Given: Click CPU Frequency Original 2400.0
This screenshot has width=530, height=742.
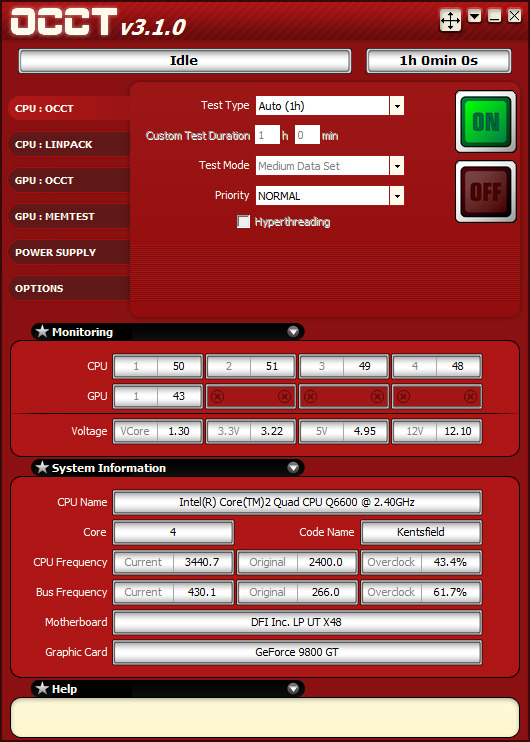Looking at the screenshot, I should (x=297, y=562).
